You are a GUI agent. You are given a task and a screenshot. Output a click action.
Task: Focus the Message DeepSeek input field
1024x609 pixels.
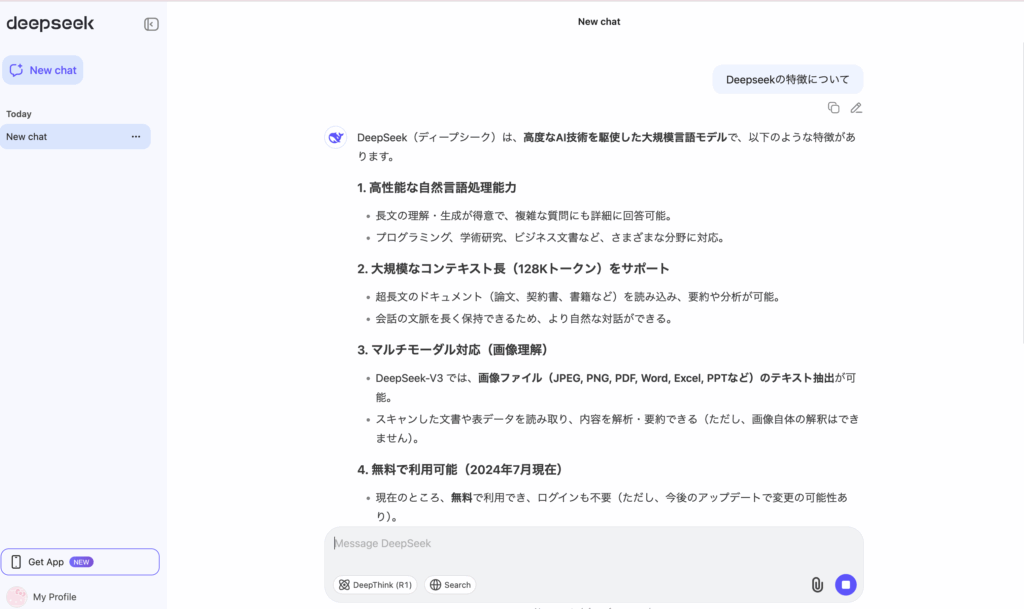coord(594,544)
